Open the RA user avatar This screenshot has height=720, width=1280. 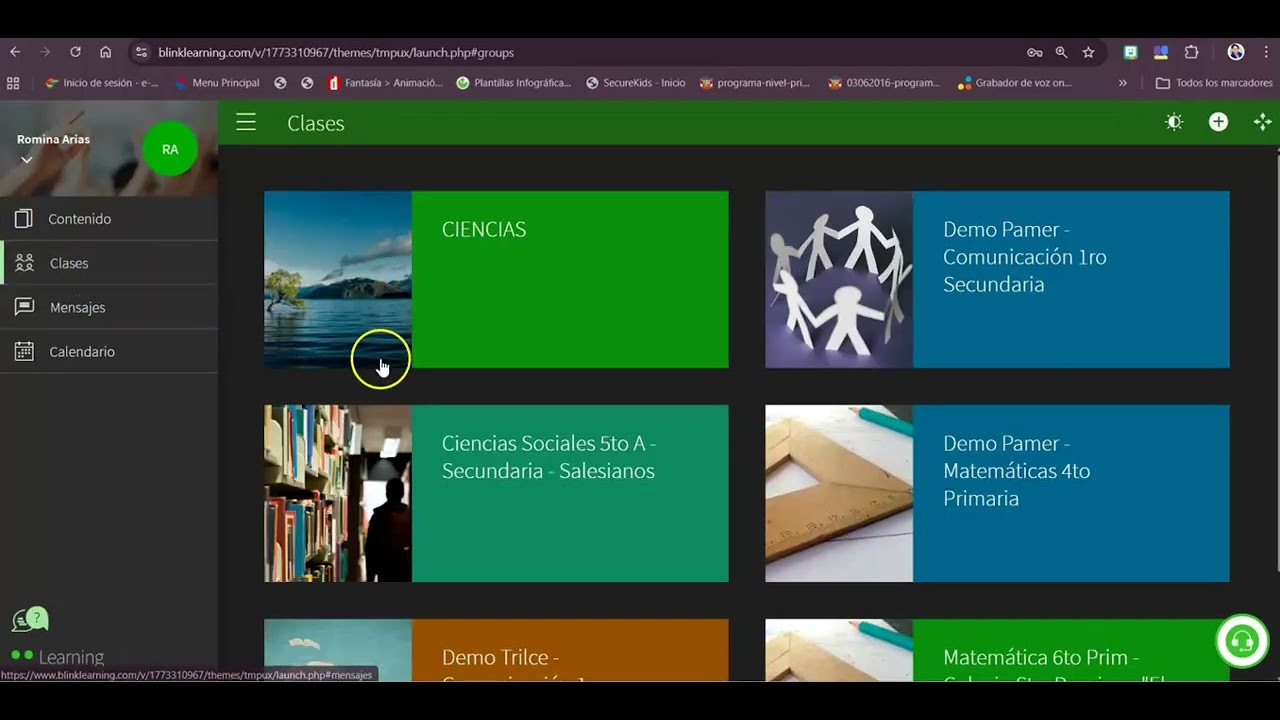click(170, 149)
